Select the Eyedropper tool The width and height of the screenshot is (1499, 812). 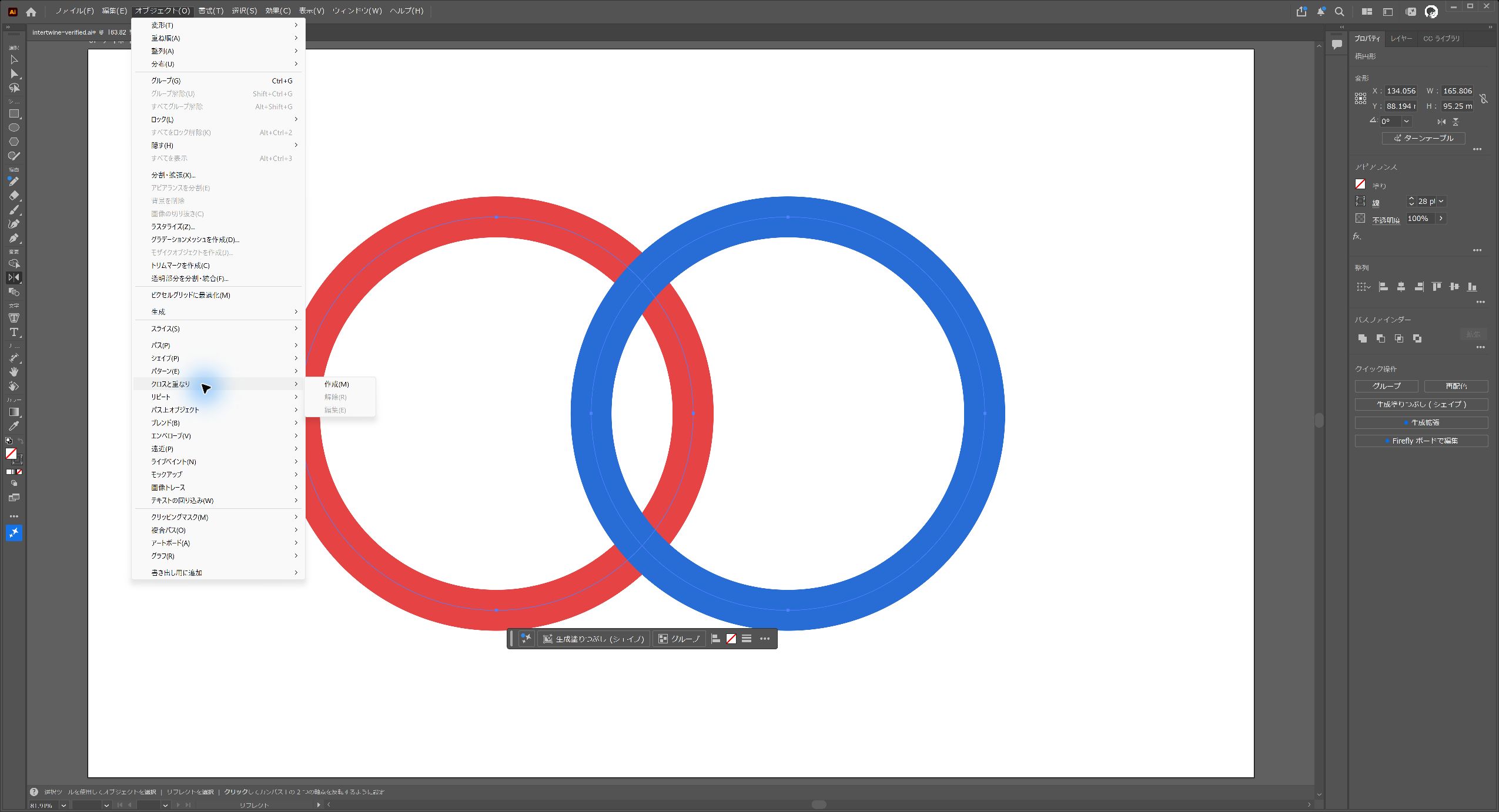tap(14, 426)
